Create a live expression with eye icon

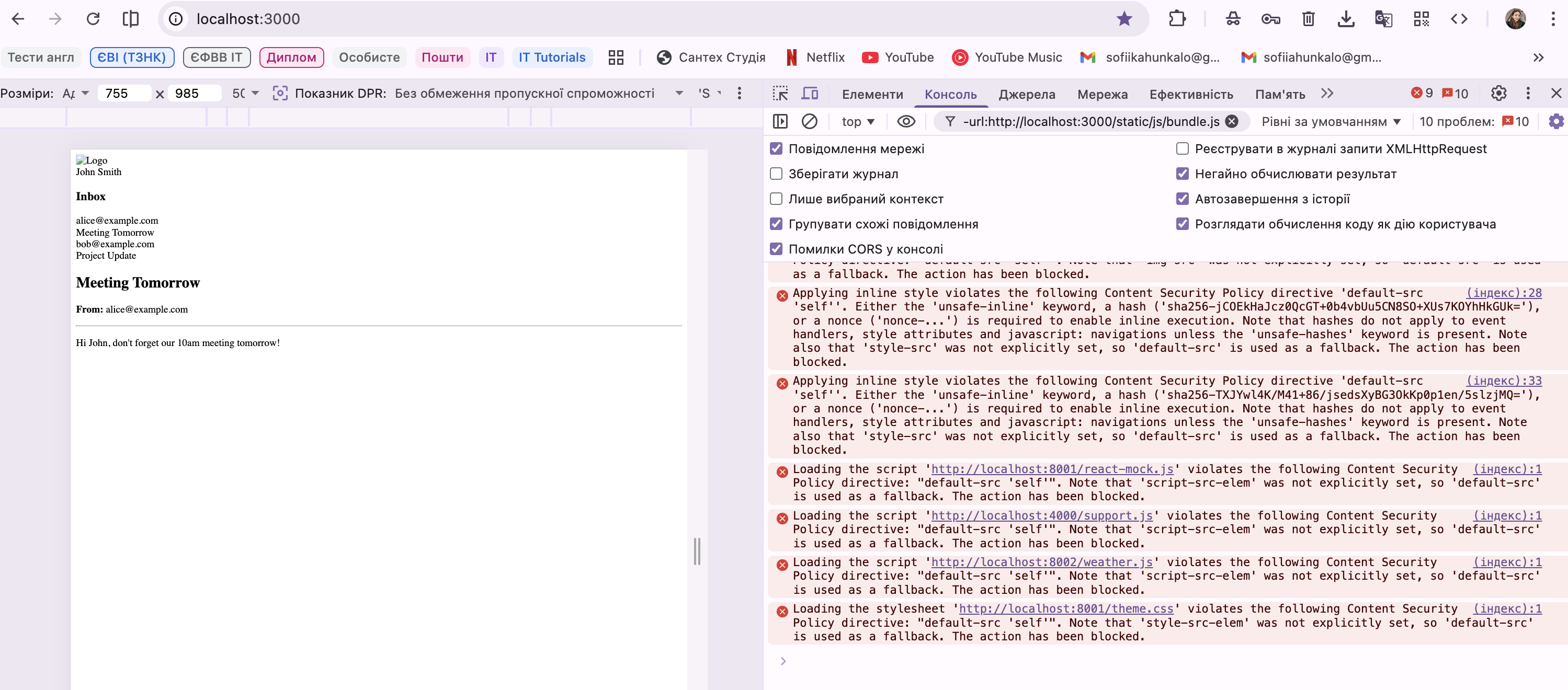pyautogui.click(x=906, y=121)
